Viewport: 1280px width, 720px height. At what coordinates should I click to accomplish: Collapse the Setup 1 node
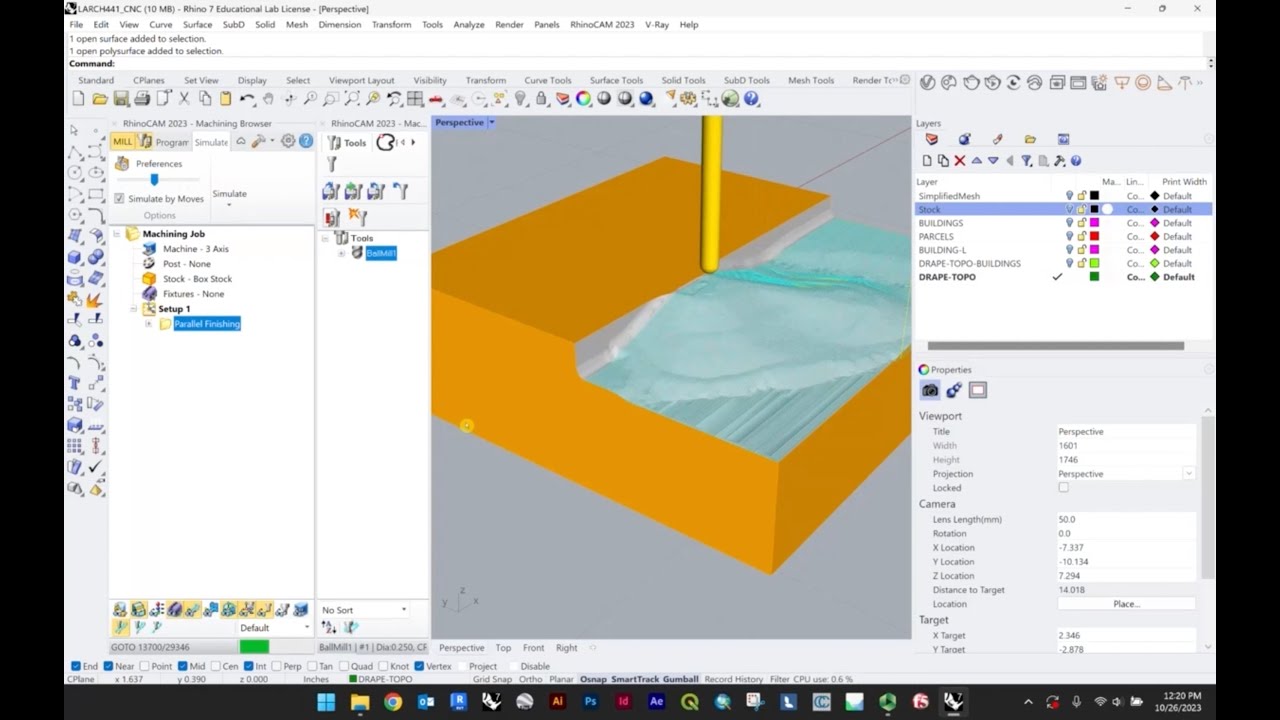tap(132, 309)
